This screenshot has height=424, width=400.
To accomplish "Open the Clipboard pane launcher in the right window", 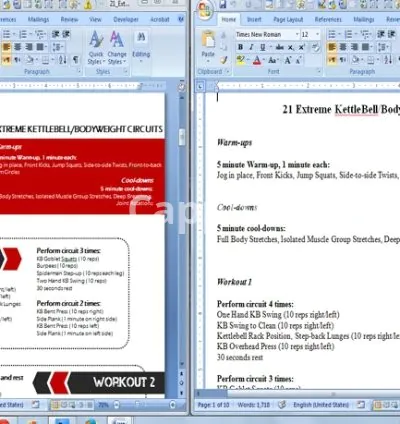I will [228, 71].
